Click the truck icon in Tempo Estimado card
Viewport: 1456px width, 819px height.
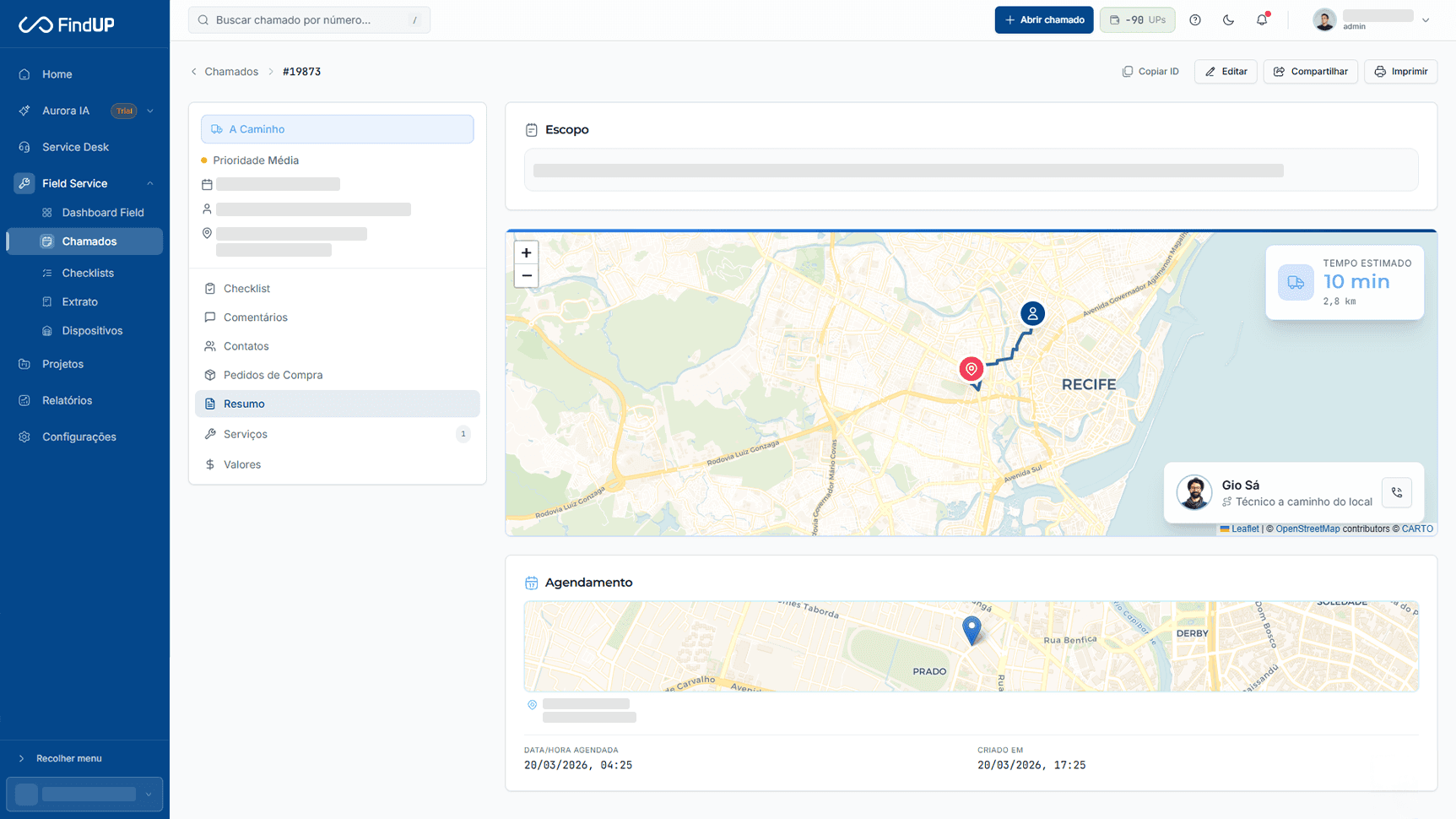(x=1296, y=283)
